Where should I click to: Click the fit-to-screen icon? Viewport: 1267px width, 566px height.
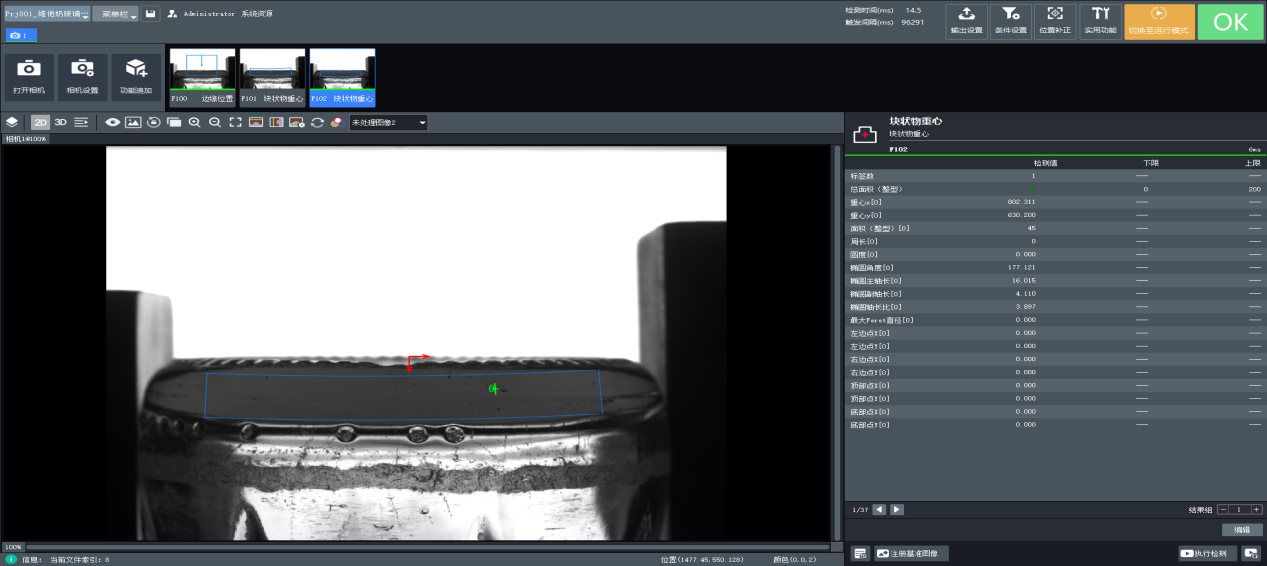(x=235, y=122)
